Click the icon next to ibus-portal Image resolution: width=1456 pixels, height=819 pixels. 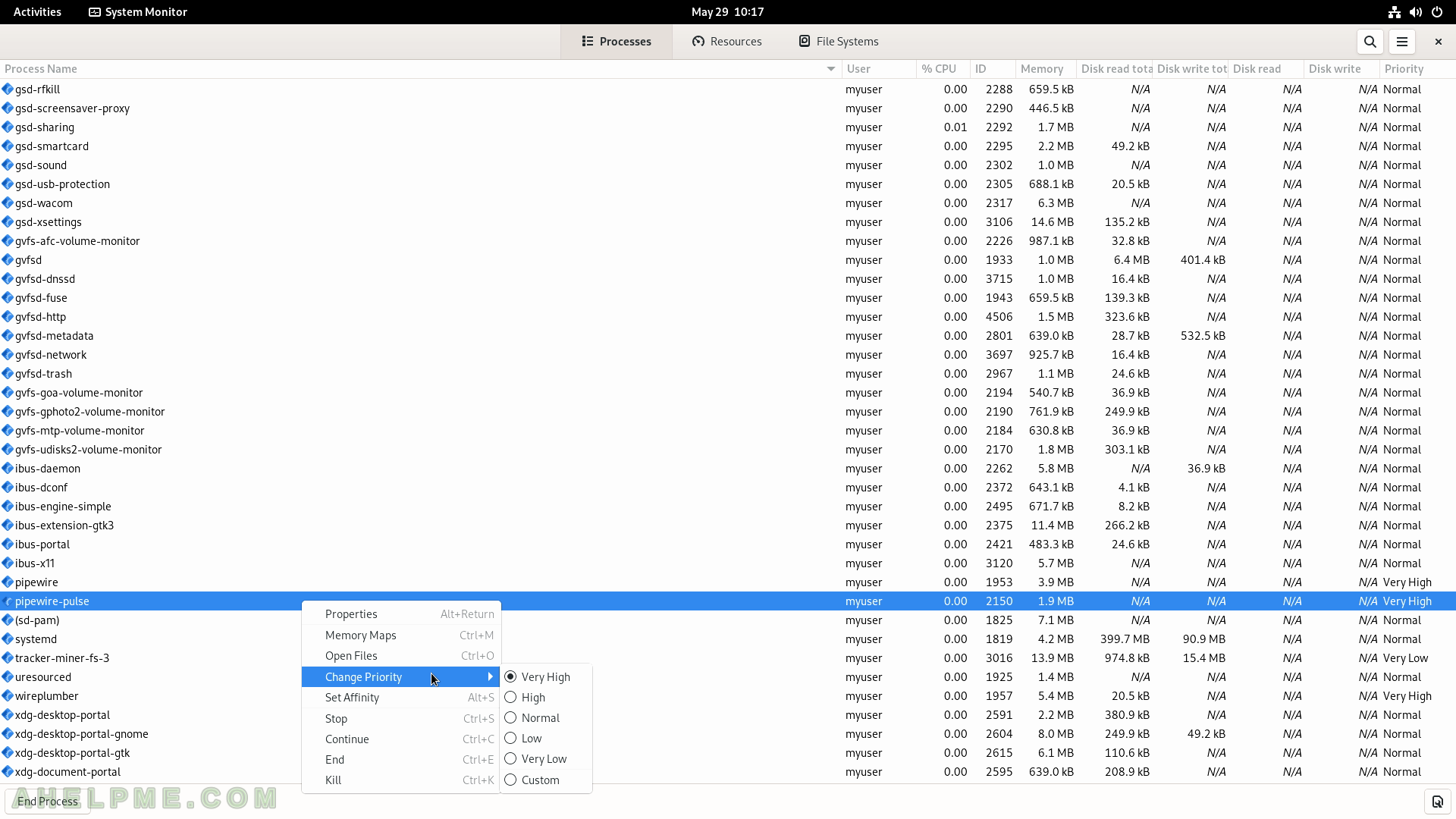point(8,544)
